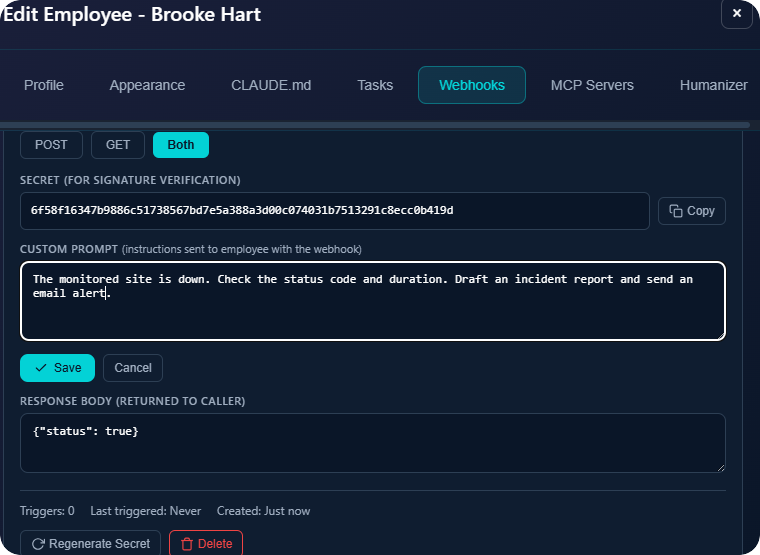
Task: Delete this webhook
Action: tap(206, 543)
